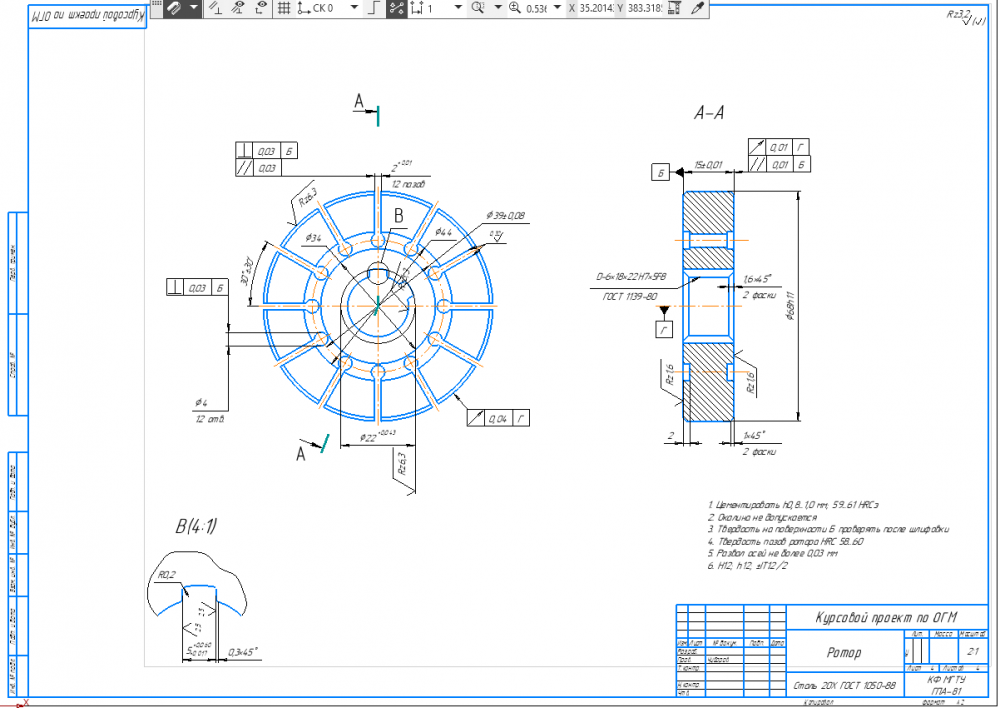This screenshot has width=1000, height=708.
Task: Toggle orthogonal drawing mode
Action: (372, 8)
